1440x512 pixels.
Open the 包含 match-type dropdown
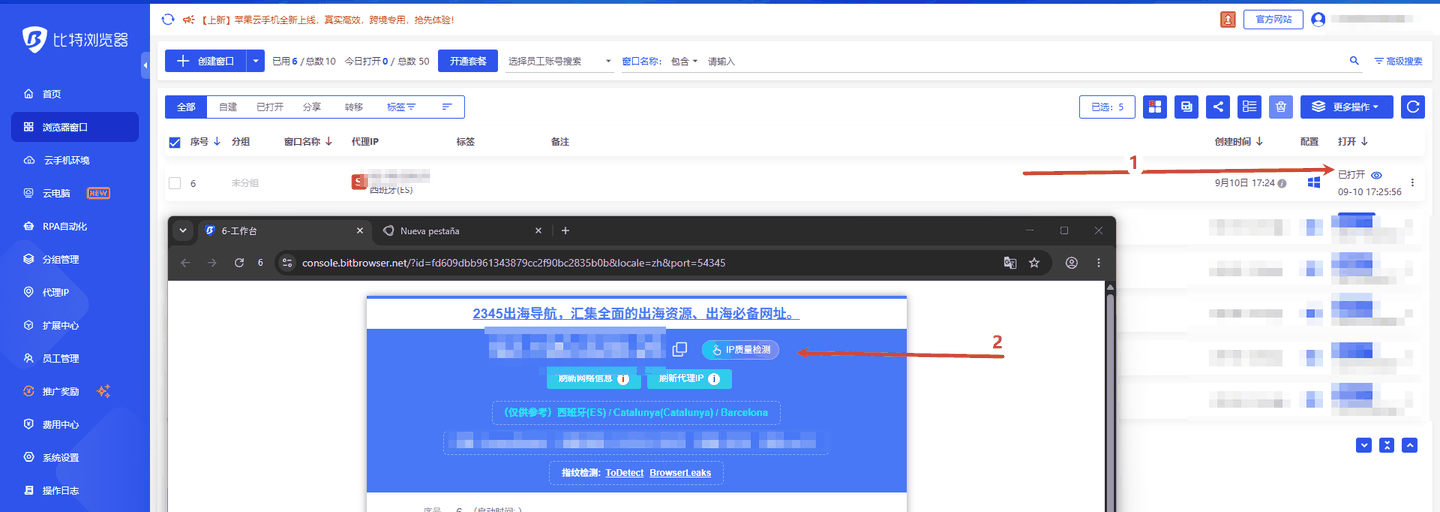coord(684,61)
